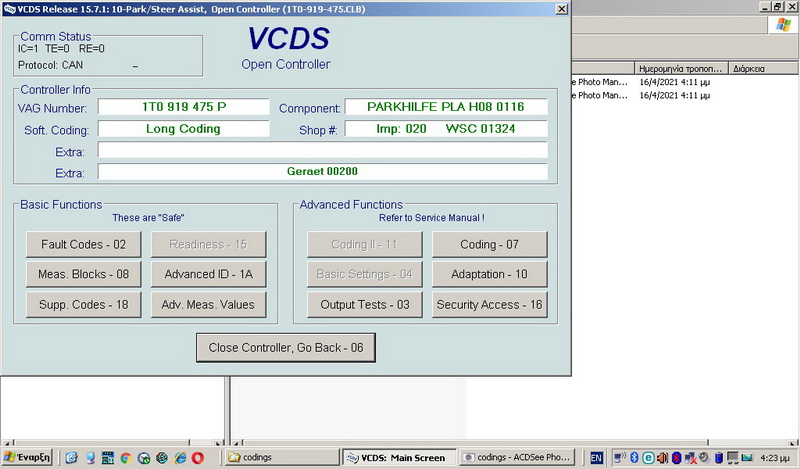
Task: Open Adaptation - 10 function
Action: (x=489, y=274)
